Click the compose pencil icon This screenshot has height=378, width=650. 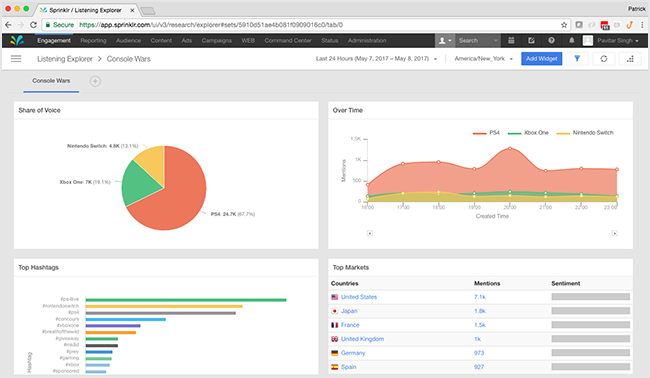pyautogui.click(x=531, y=40)
